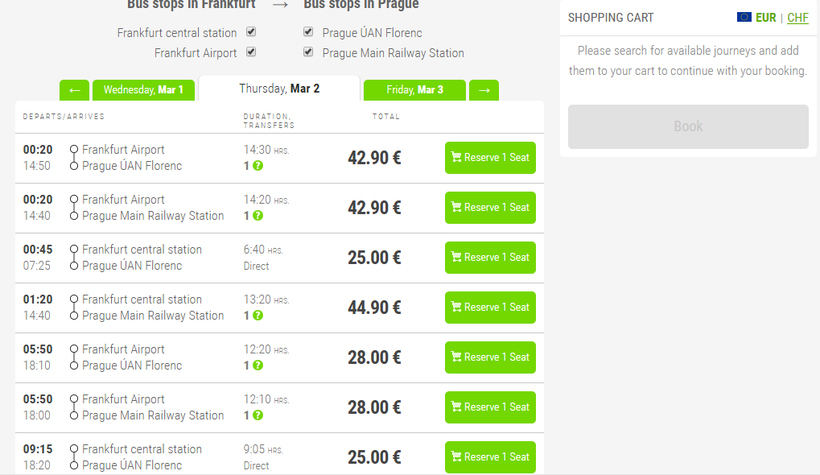
Task: Select the Friday, Mar 3 tab
Action: [414, 90]
